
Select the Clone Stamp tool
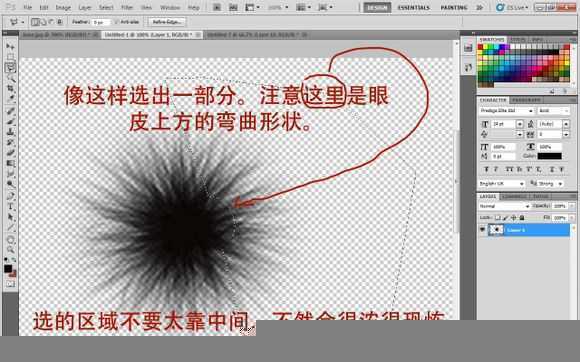click(x=10, y=132)
